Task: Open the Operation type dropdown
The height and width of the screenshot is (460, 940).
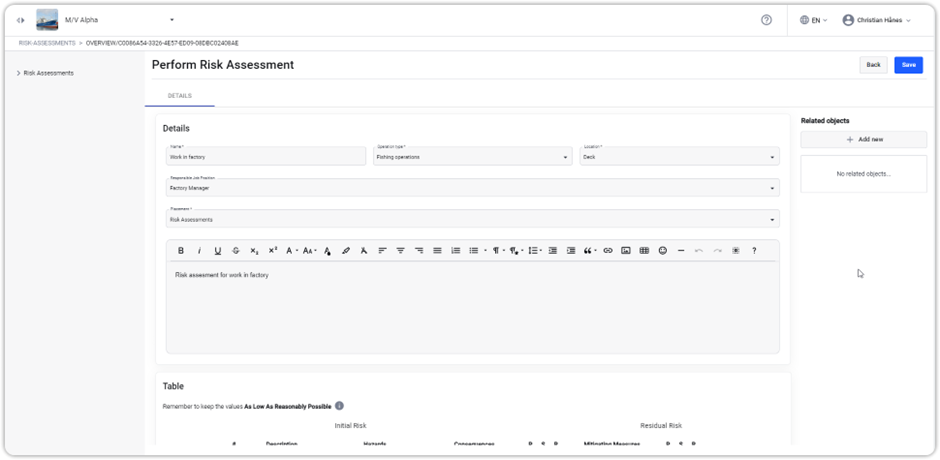Action: [x=472, y=157]
